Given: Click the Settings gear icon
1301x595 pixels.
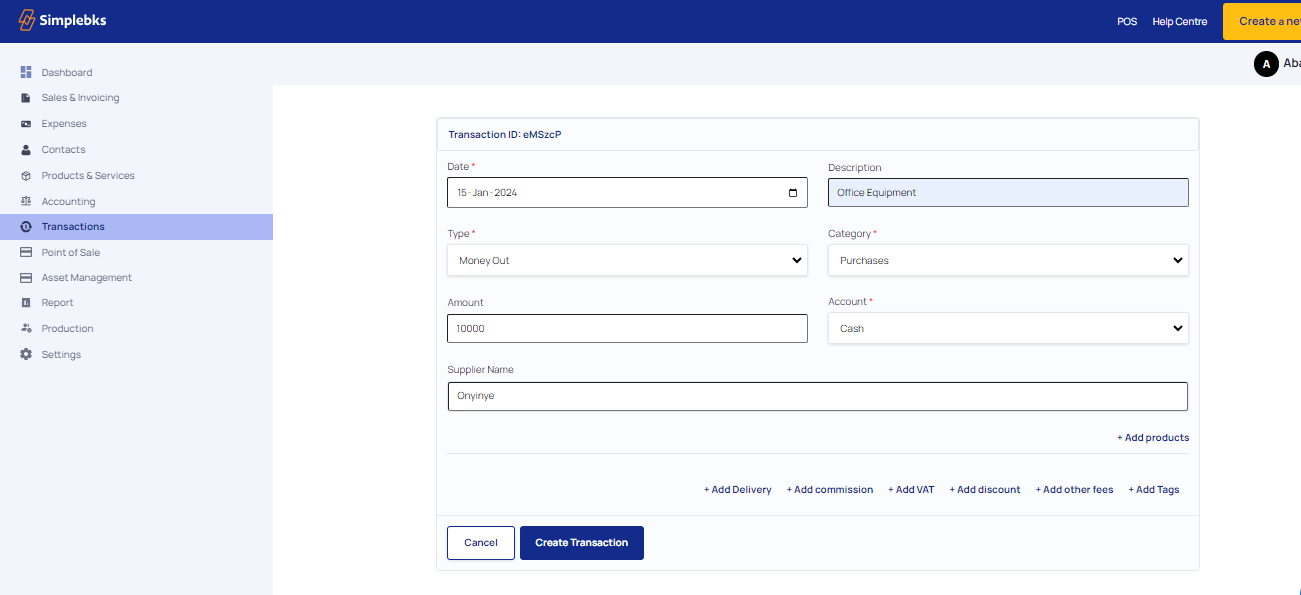Looking at the screenshot, I should click(x=26, y=355).
